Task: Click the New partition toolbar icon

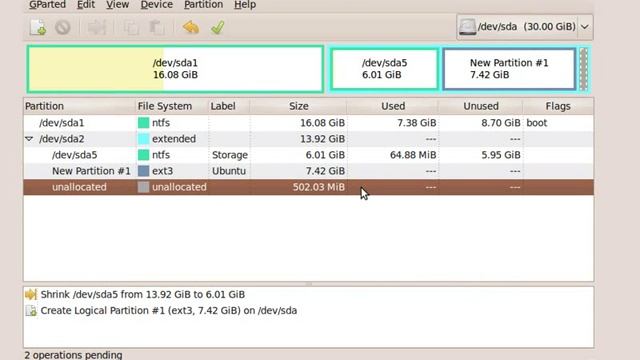Action: [x=38, y=27]
